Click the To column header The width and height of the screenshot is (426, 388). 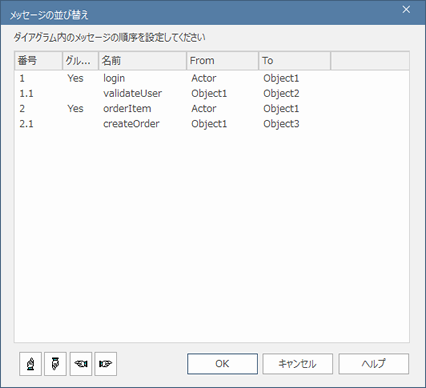(x=294, y=61)
